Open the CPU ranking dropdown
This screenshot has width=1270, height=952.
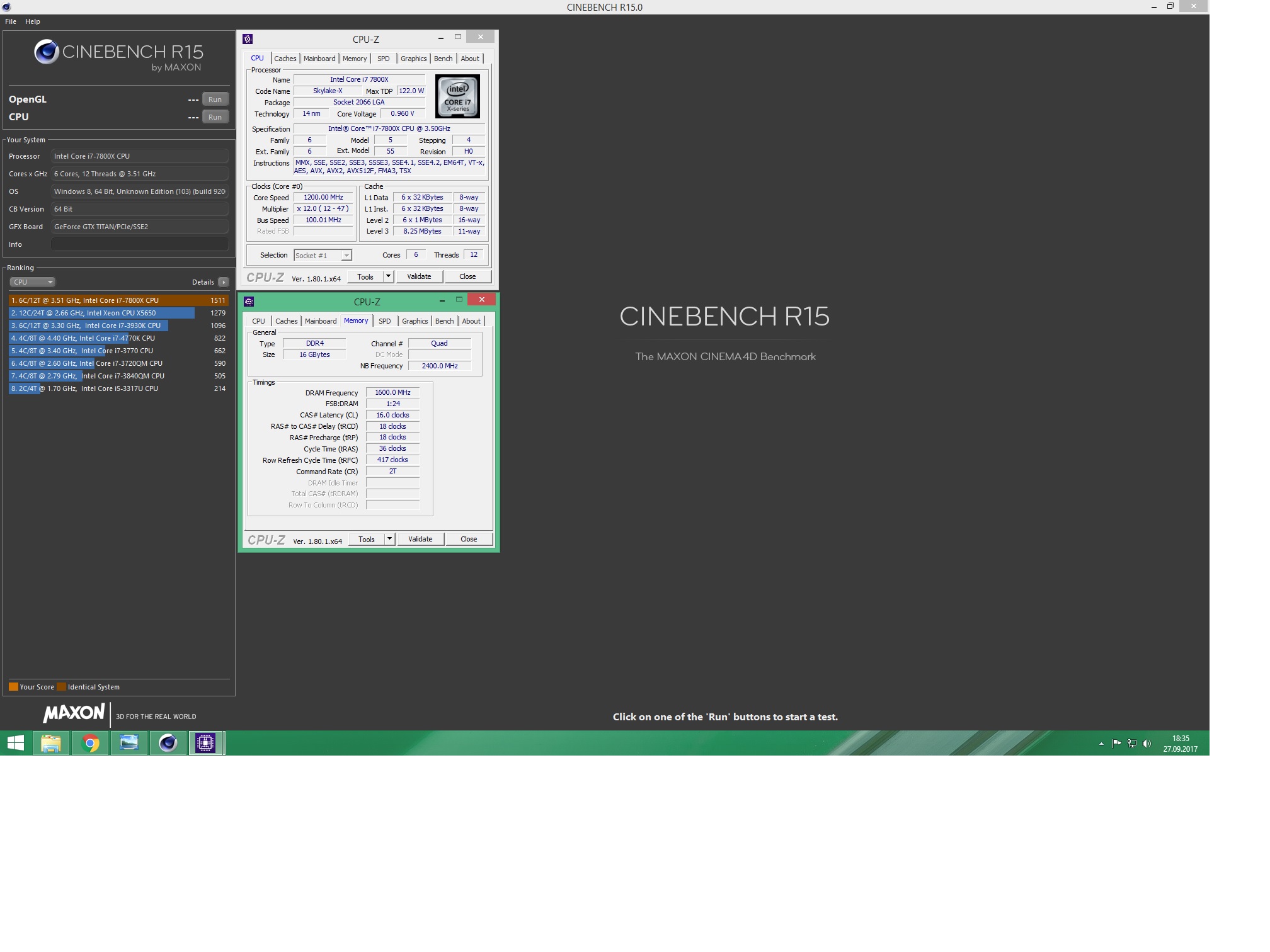point(32,282)
